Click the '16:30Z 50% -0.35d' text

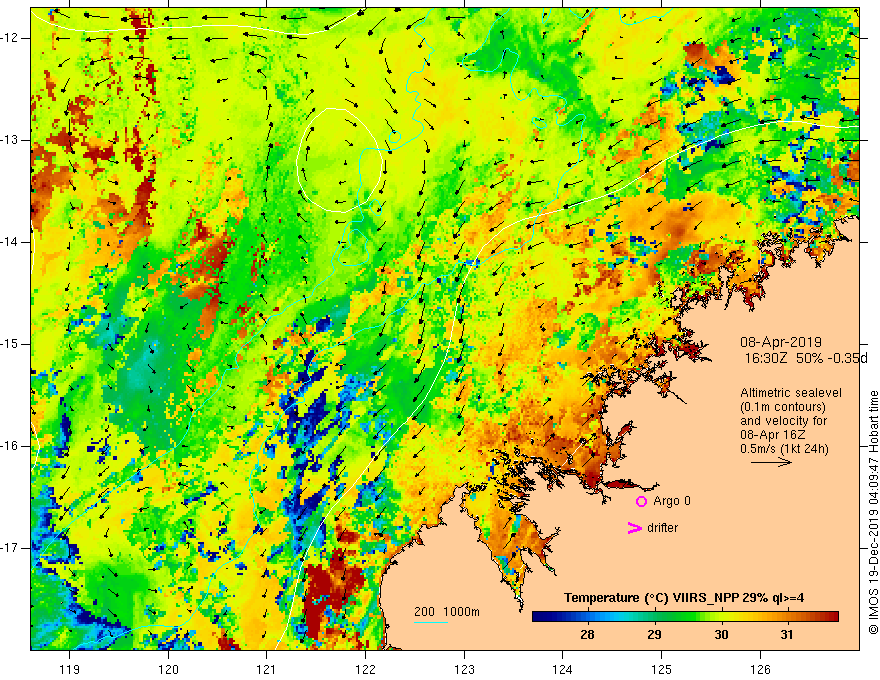(x=806, y=358)
